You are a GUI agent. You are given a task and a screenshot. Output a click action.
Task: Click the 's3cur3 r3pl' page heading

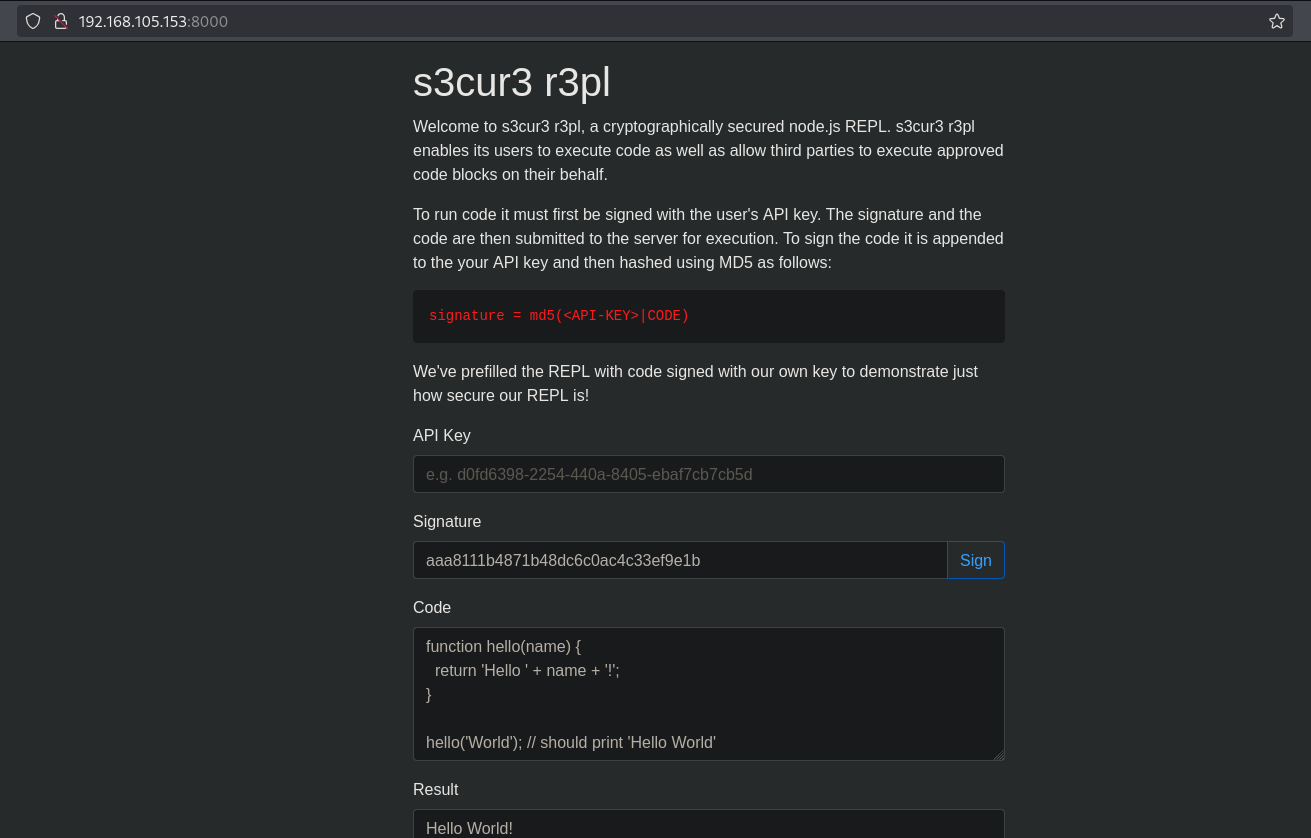(511, 83)
